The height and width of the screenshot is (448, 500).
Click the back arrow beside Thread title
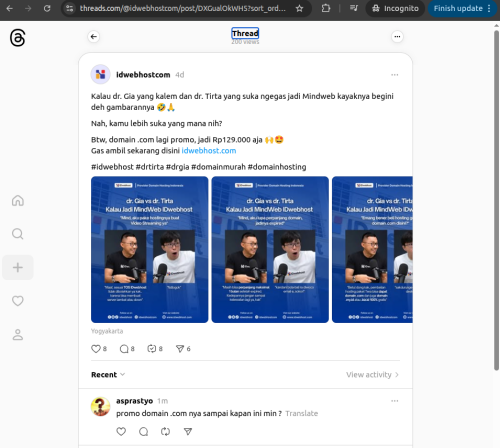(x=94, y=37)
